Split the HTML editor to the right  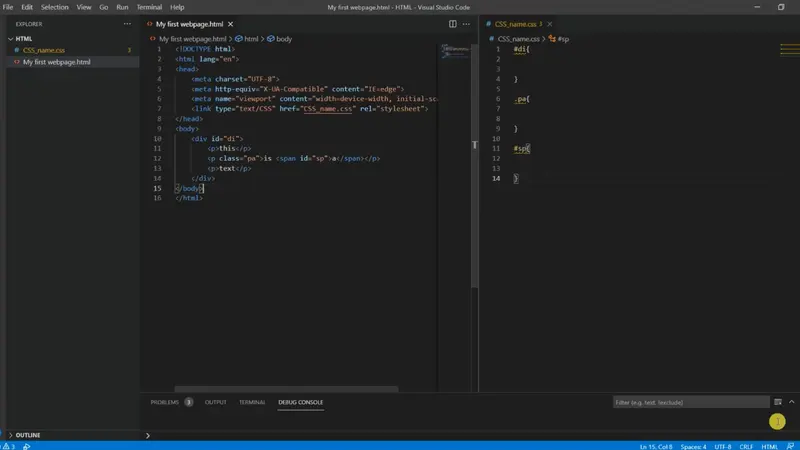453,24
